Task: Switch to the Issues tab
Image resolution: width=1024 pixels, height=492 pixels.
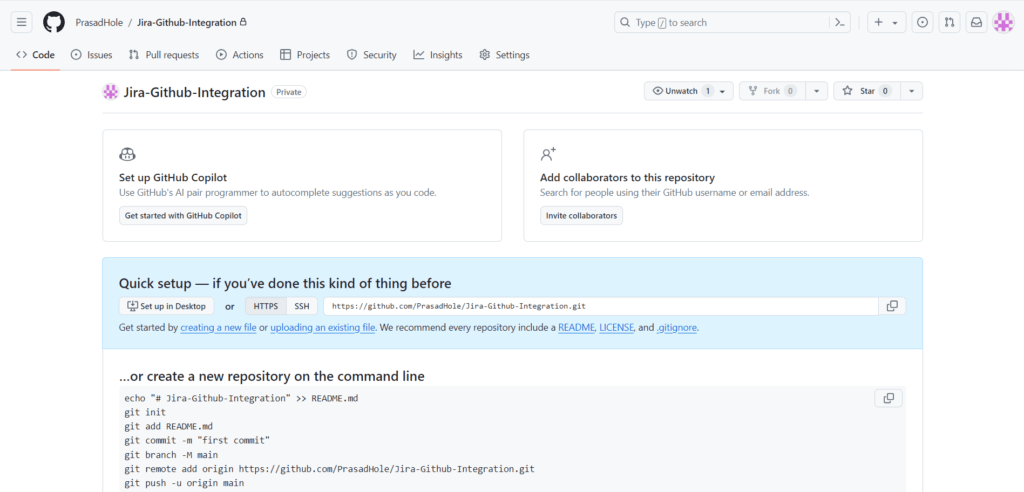Action: pos(91,55)
